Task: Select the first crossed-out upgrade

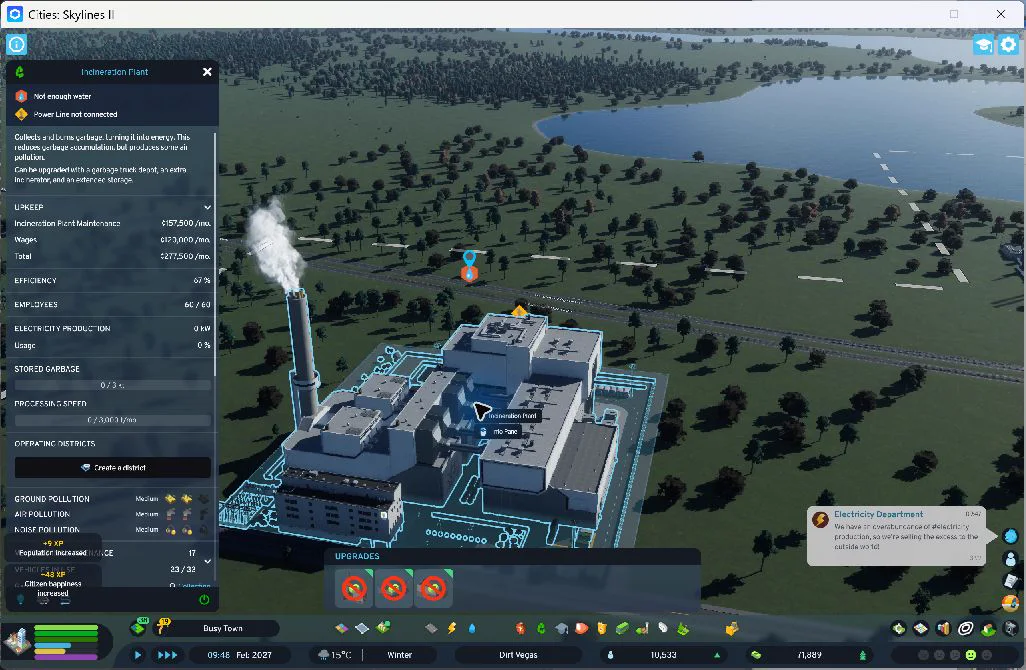Action: [354, 588]
